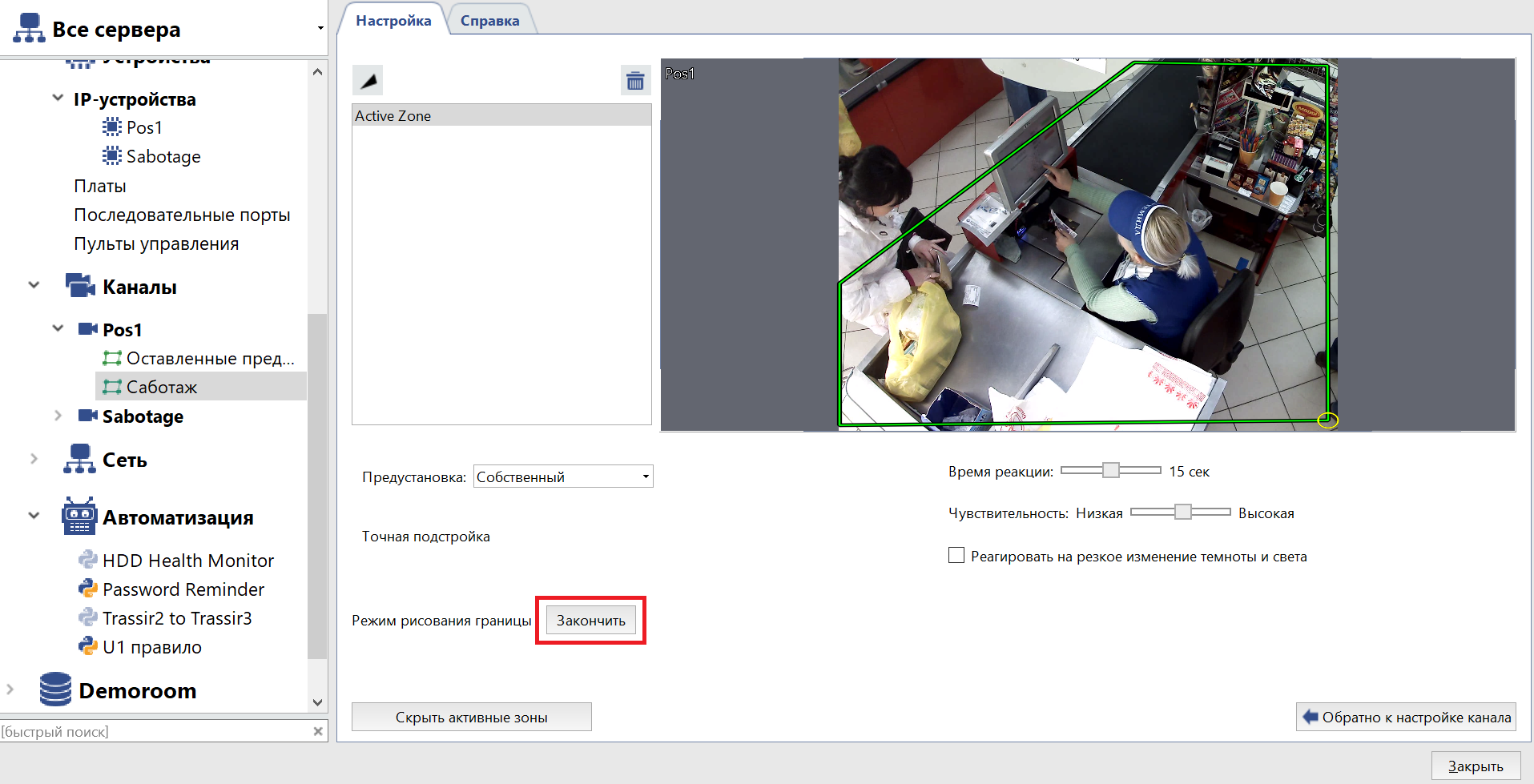Click the Trassir2 to Trassir3 script icon

pyautogui.click(x=87, y=617)
